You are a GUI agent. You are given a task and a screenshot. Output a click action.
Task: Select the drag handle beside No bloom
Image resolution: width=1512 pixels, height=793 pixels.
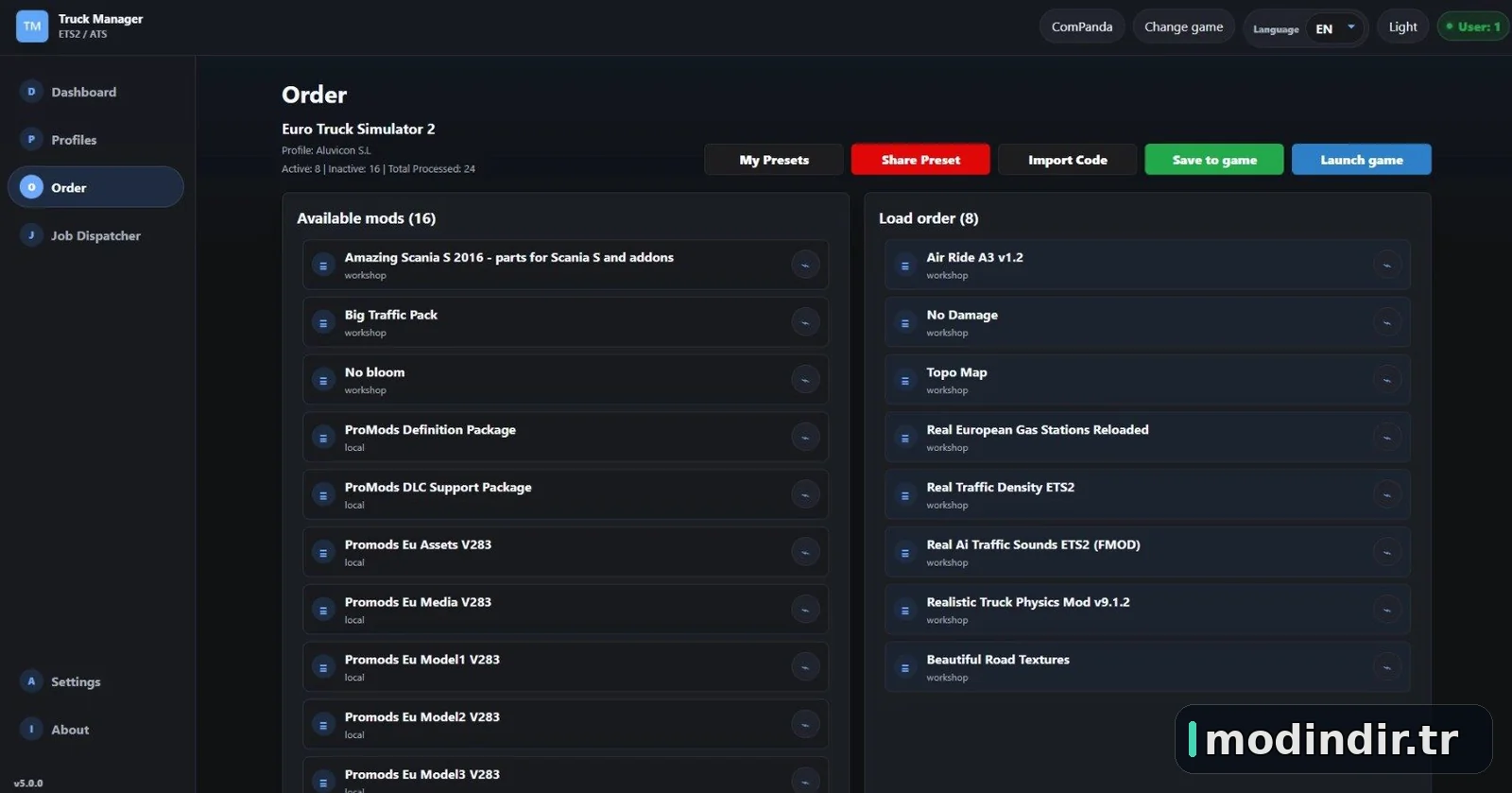coord(323,381)
